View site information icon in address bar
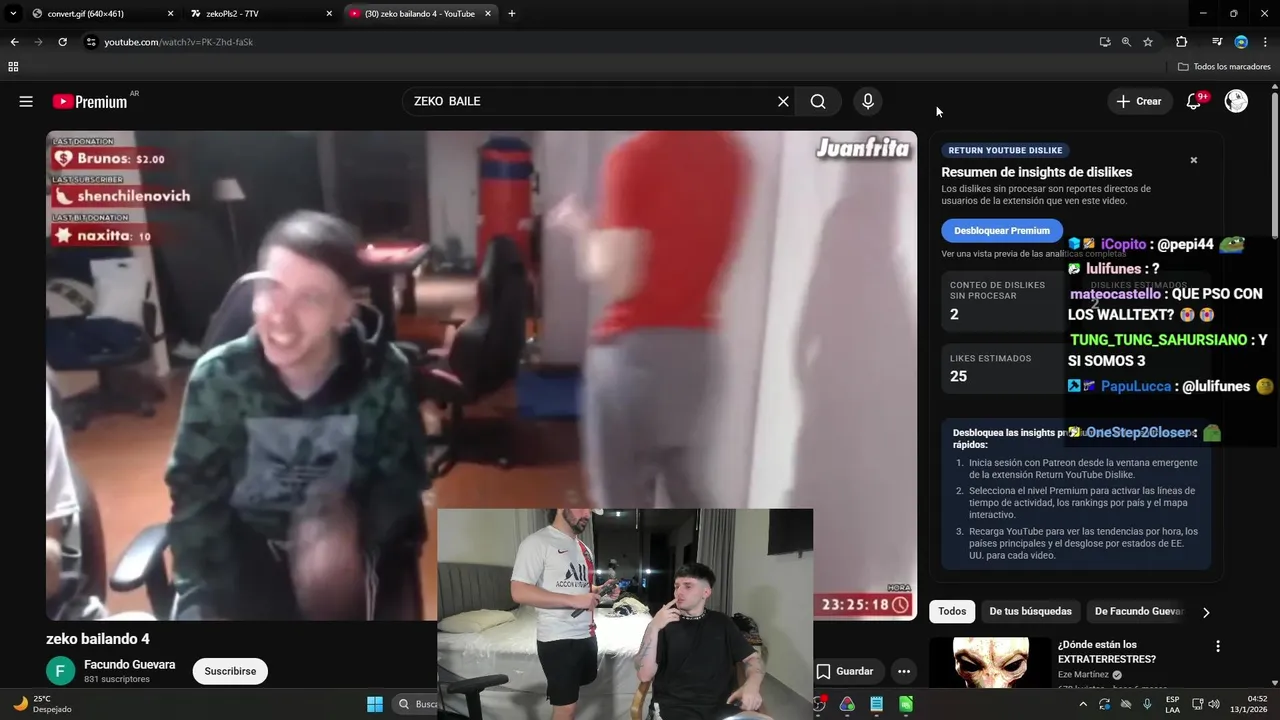Image resolution: width=1280 pixels, height=720 pixels. pyautogui.click(x=91, y=42)
